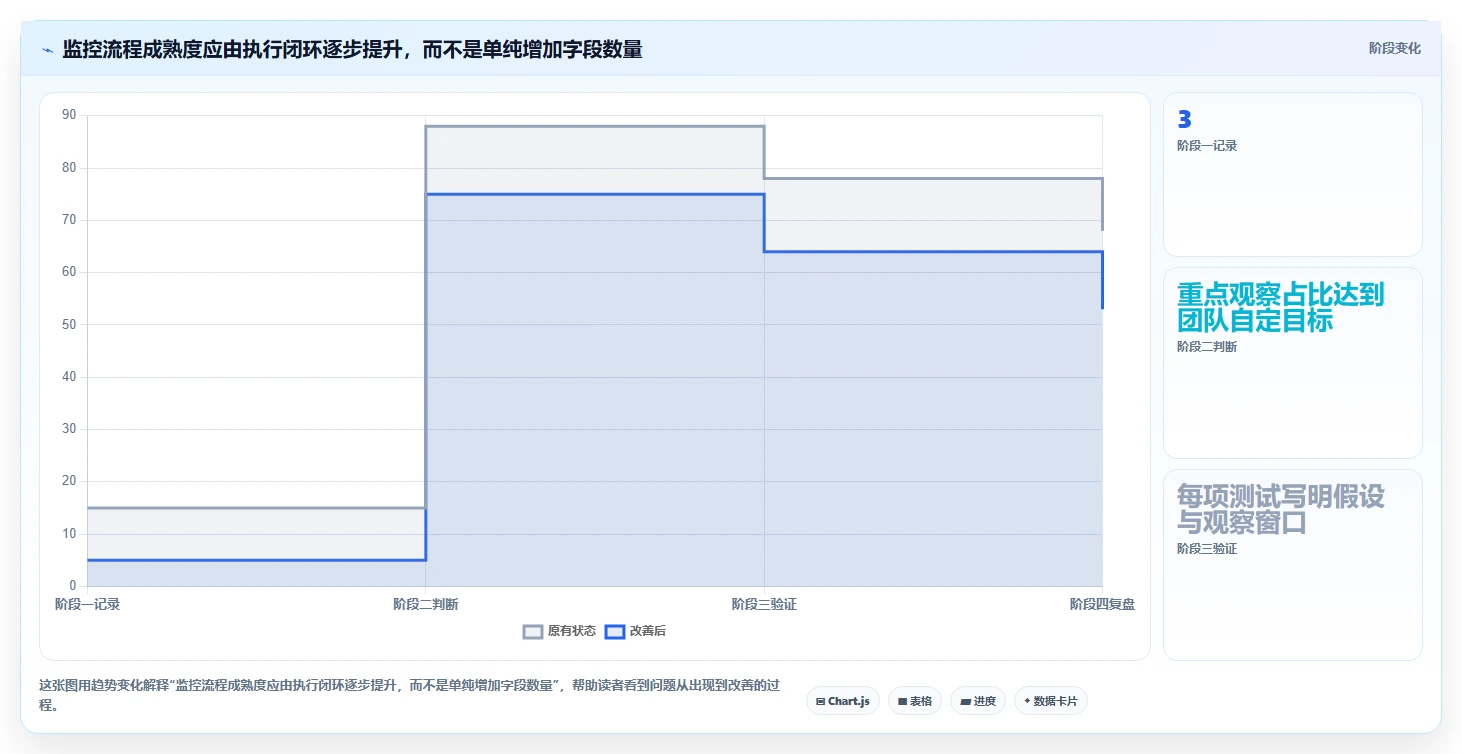This screenshot has height=754, width=1462.
Task: Toggle the 原有状态 legend item
Action: tap(560, 631)
